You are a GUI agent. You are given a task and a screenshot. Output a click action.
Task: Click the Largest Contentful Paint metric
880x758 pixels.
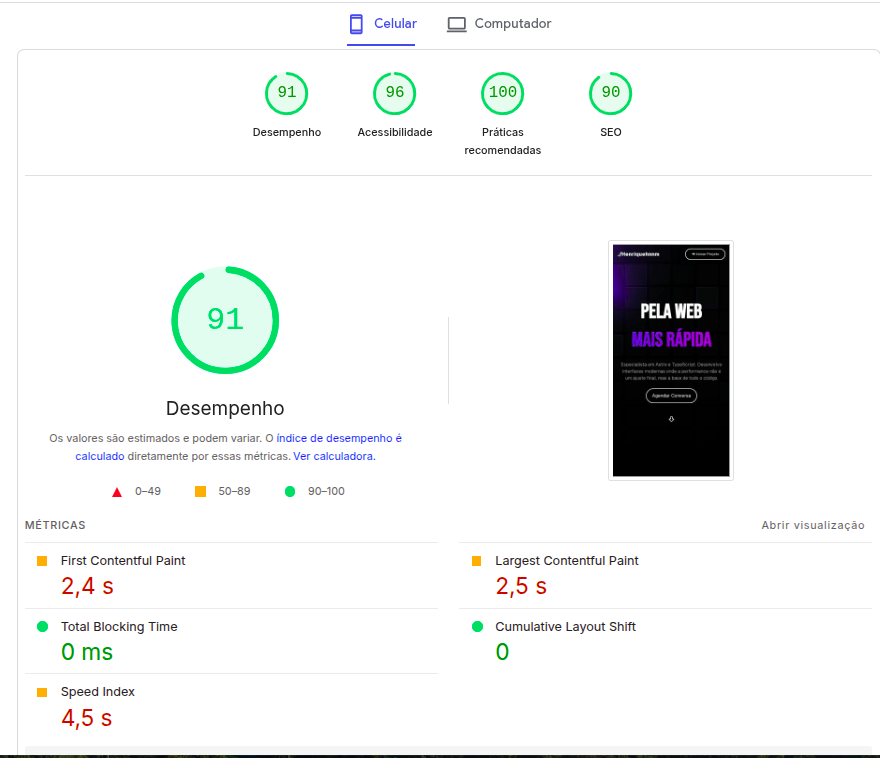[x=566, y=561]
